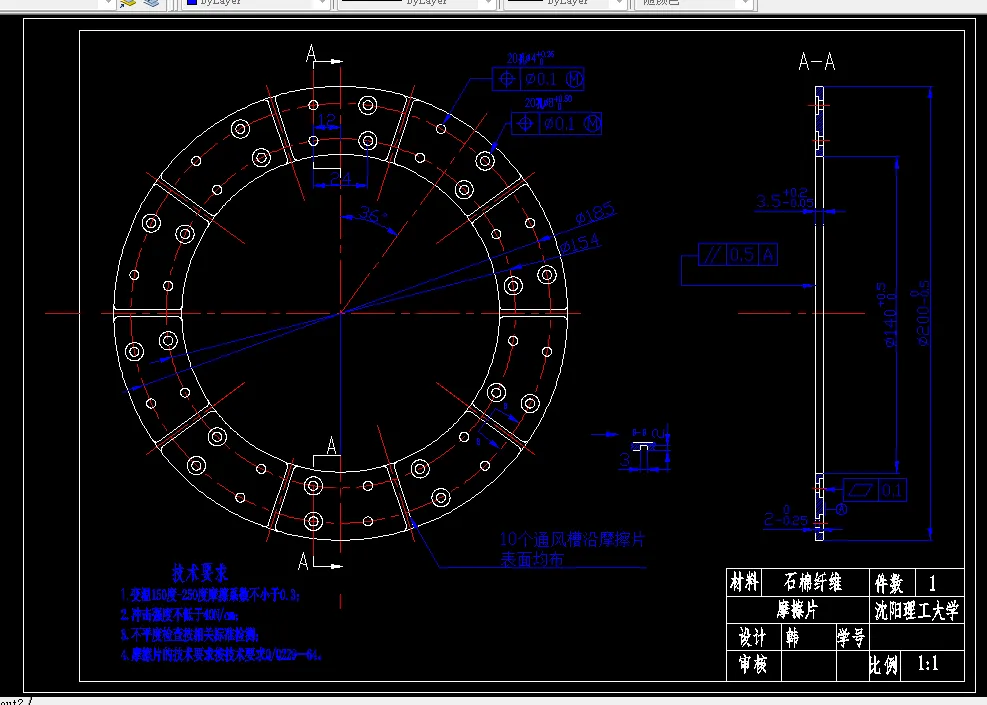Select the 24 linear dimension text
Viewport: 987px width, 705px height.
coord(341,179)
